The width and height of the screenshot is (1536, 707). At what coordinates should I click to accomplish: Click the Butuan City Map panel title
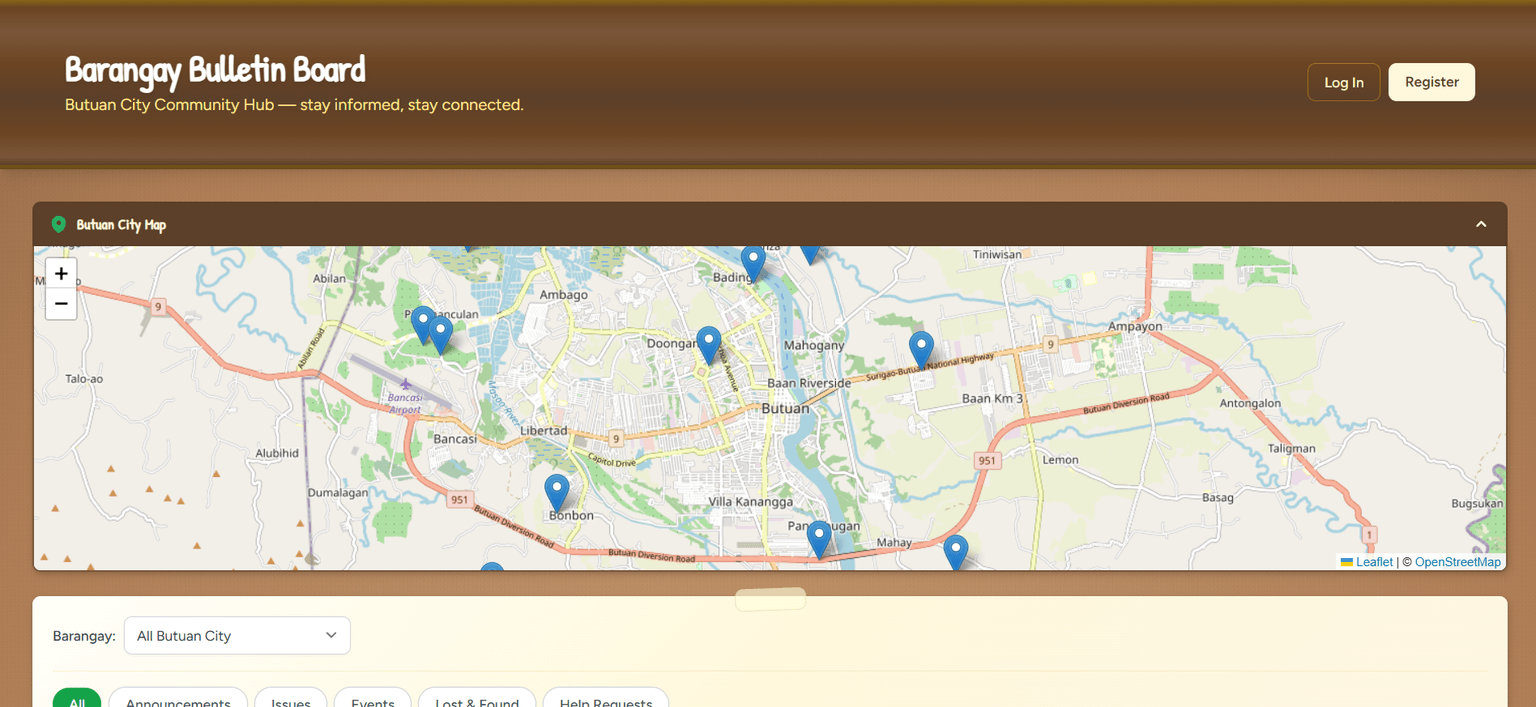(121, 225)
